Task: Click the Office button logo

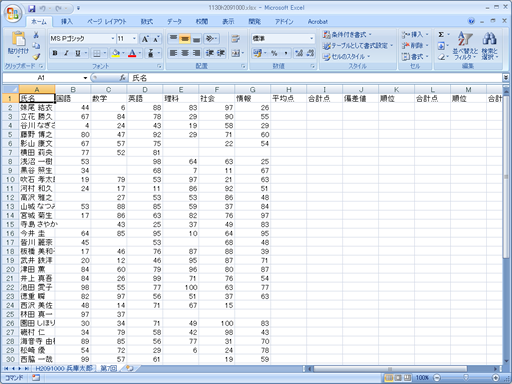Action: [13, 13]
